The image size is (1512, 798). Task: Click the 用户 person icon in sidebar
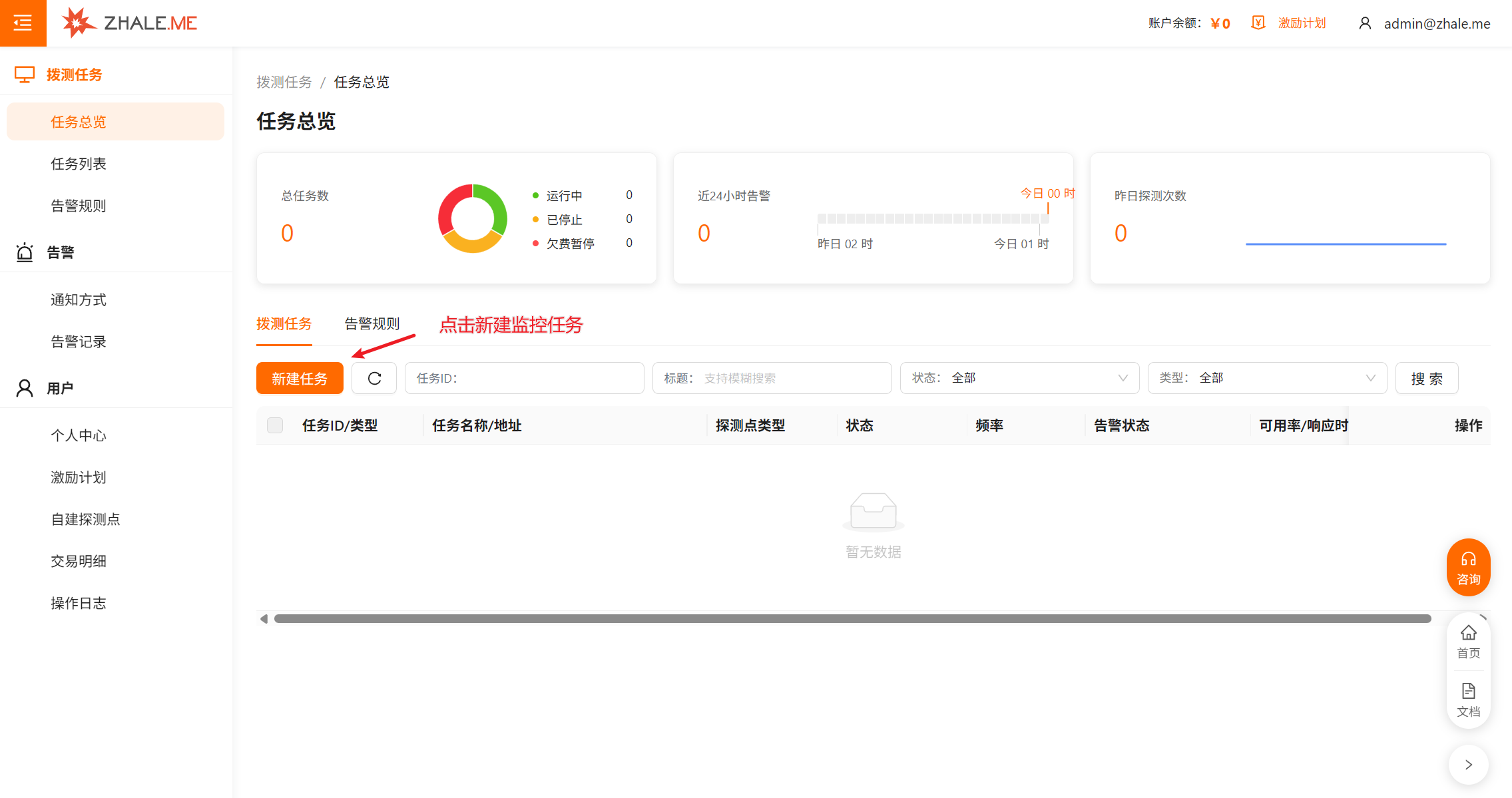point(25,388)
